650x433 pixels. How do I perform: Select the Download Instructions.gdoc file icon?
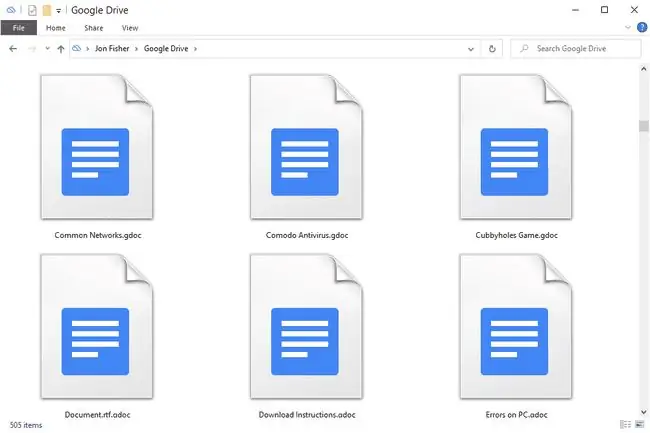tap(306, 327)
